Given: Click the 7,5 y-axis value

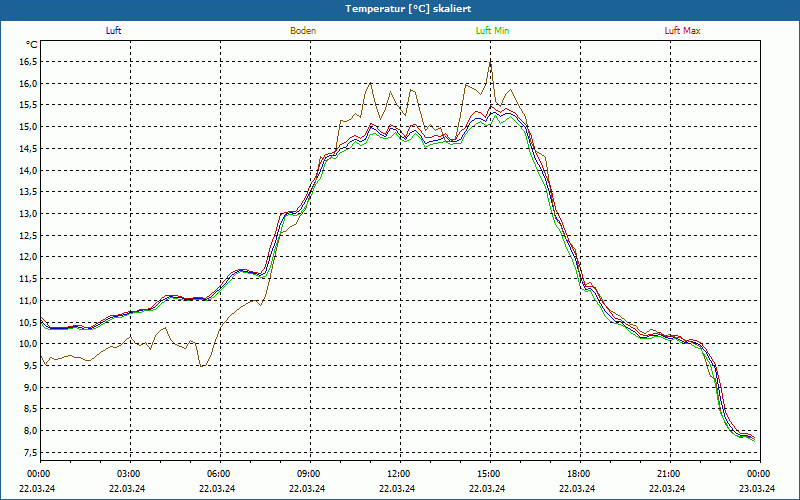Looking at the screenshot, I should point(30,453).
